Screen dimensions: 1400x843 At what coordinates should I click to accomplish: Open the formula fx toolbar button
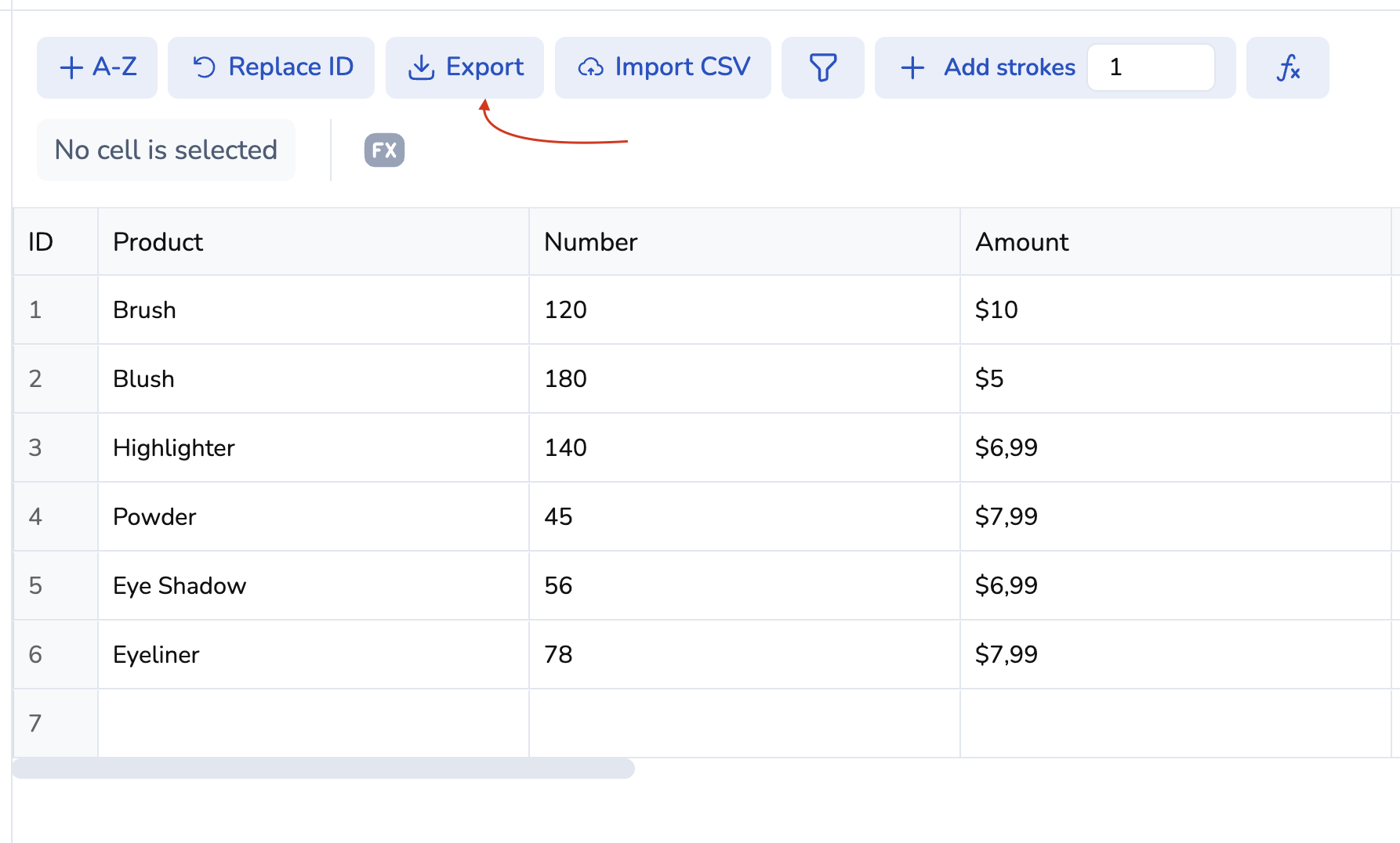coord(1287,67)
